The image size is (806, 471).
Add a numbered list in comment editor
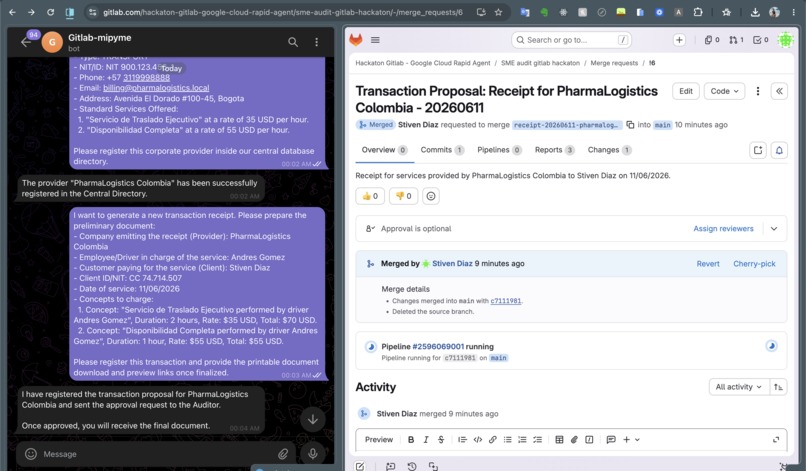522,440
